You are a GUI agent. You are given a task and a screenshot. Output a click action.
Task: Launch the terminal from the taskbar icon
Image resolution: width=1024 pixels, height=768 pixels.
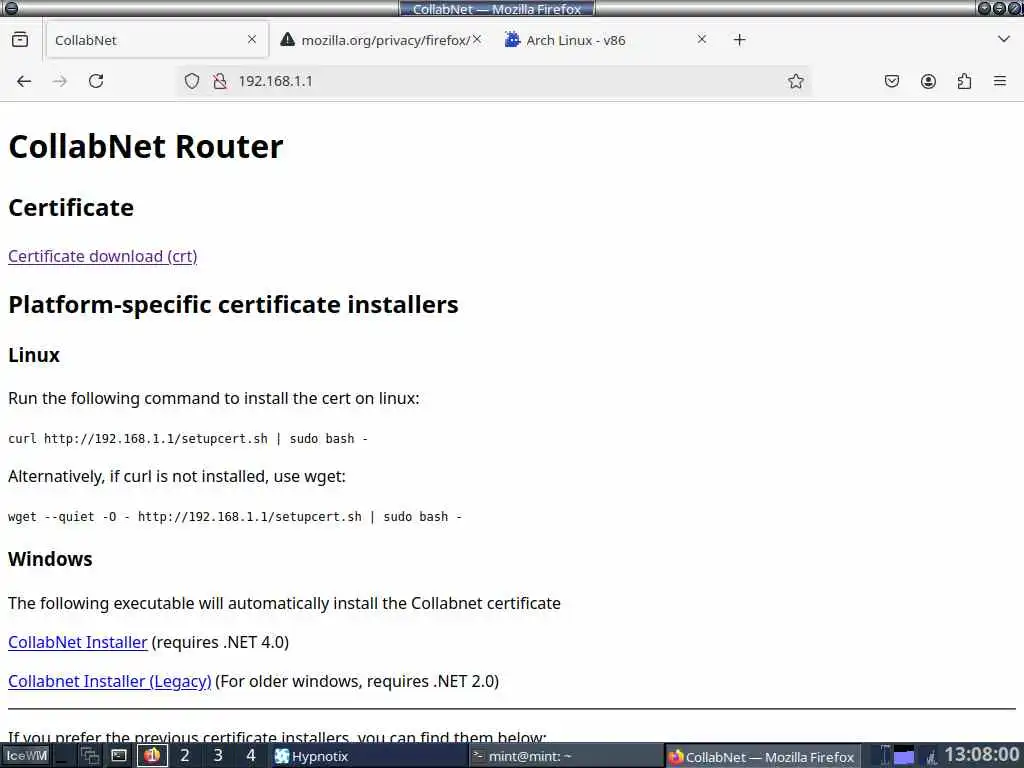point(119,756)
